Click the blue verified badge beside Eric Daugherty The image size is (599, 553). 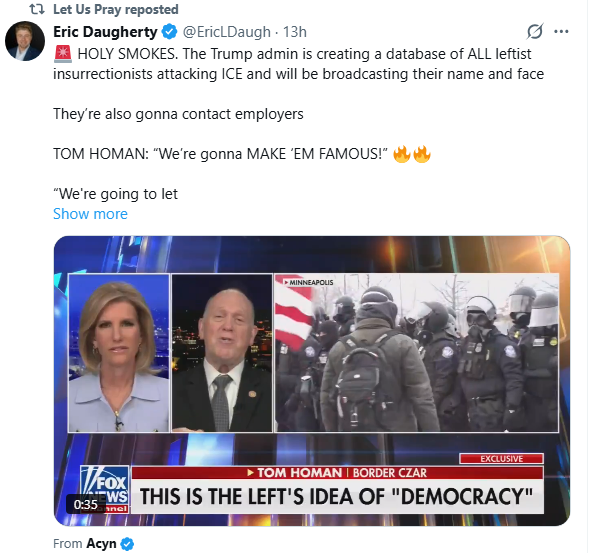tap(170, 32)
